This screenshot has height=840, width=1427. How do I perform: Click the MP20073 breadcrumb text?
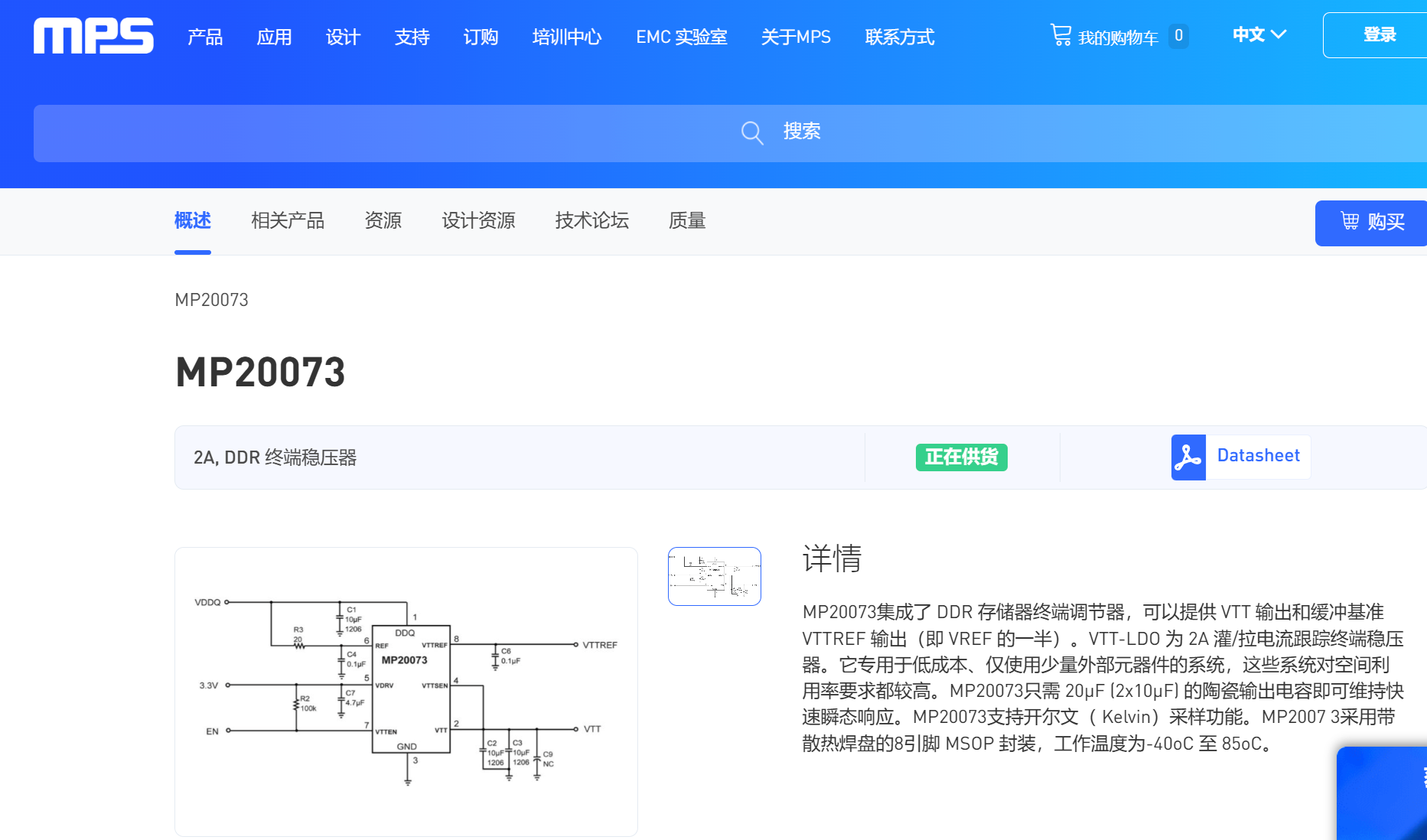(212, 300)
